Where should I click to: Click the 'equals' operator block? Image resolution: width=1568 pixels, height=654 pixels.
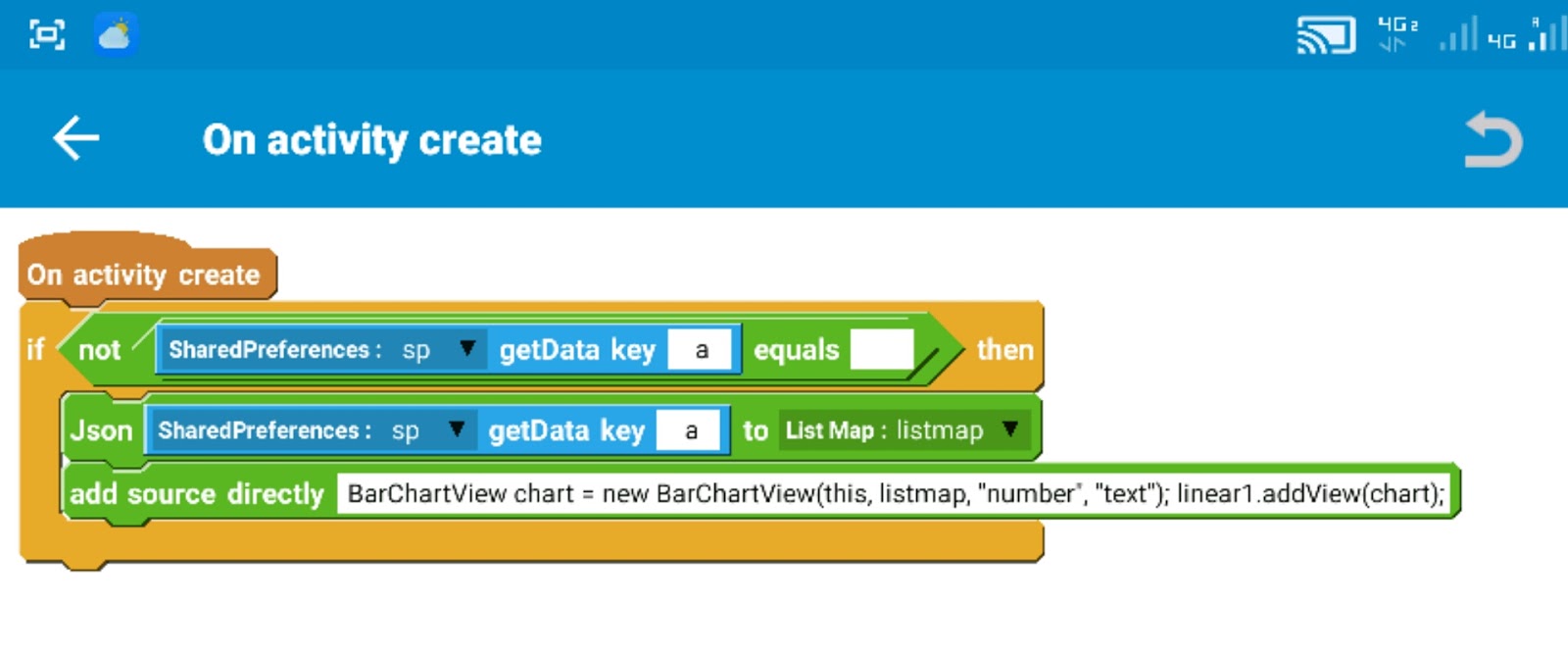pyautogui.click(x=796, y=350)
